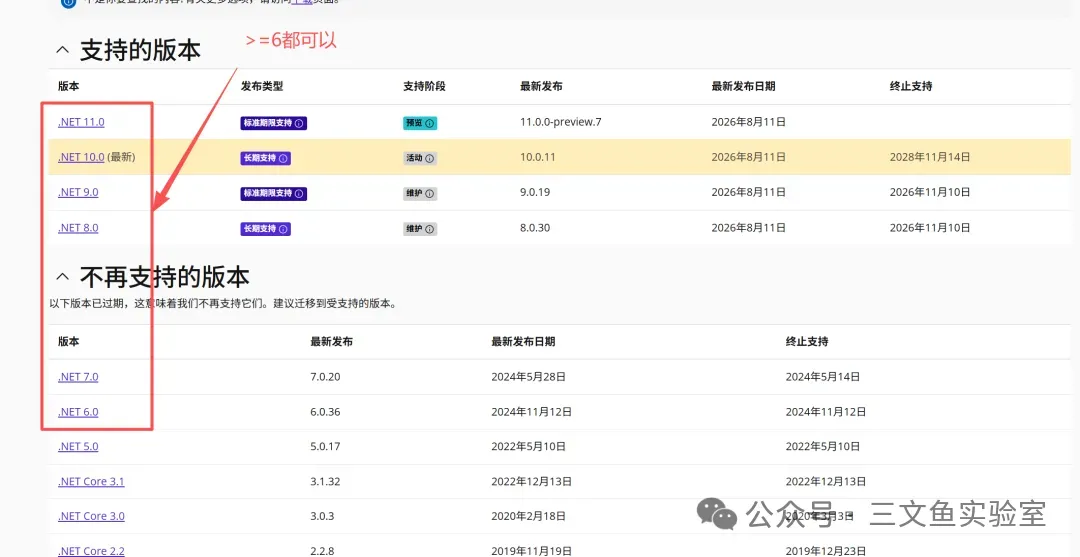Collapse the 不再支持的版本 section chevron

[x=63, y=277]
